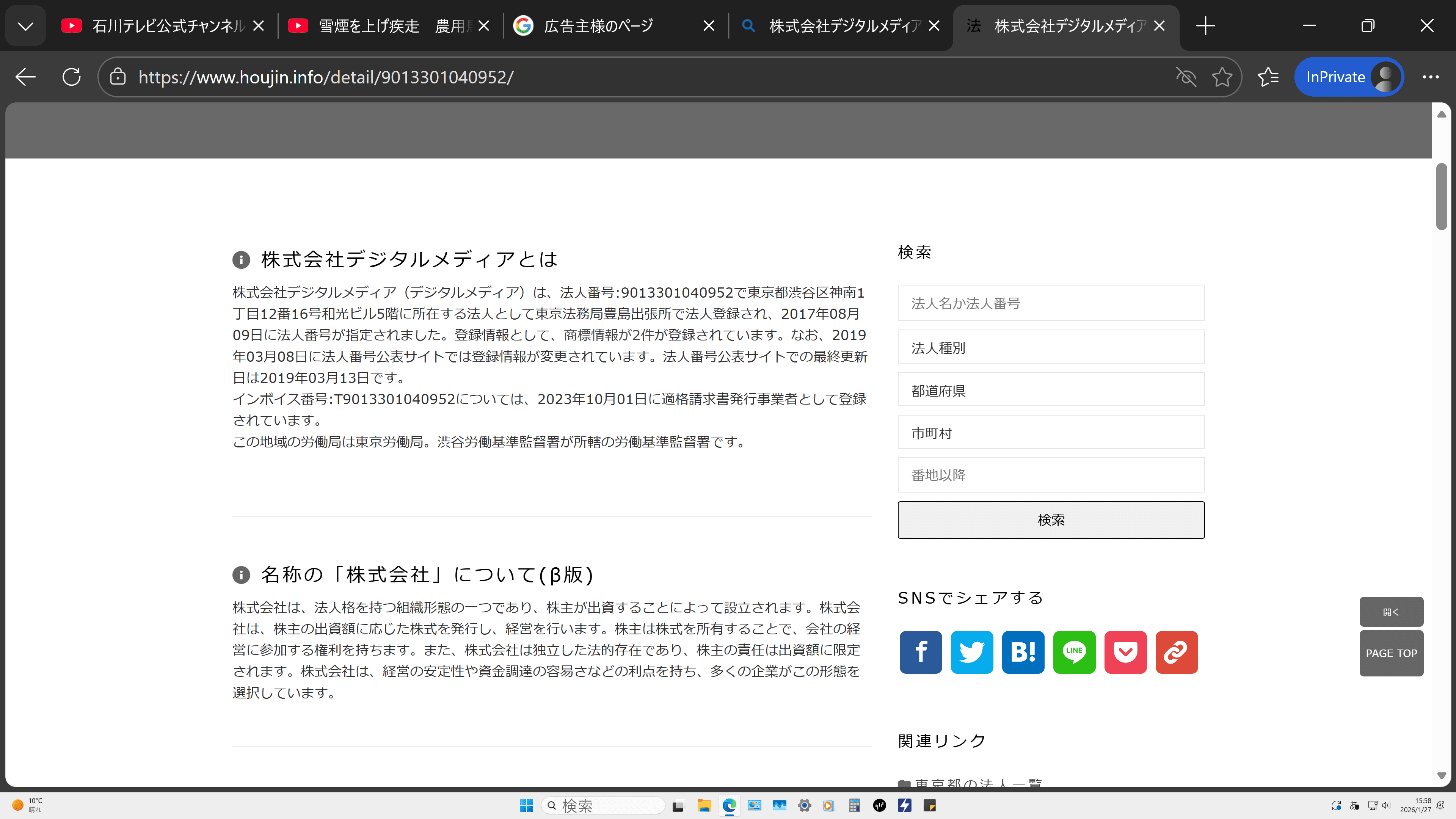The width and height of the screenshot is (1456, 819).
Task: Jump to top with PAGE TOP button
Action: [1391, 653]
